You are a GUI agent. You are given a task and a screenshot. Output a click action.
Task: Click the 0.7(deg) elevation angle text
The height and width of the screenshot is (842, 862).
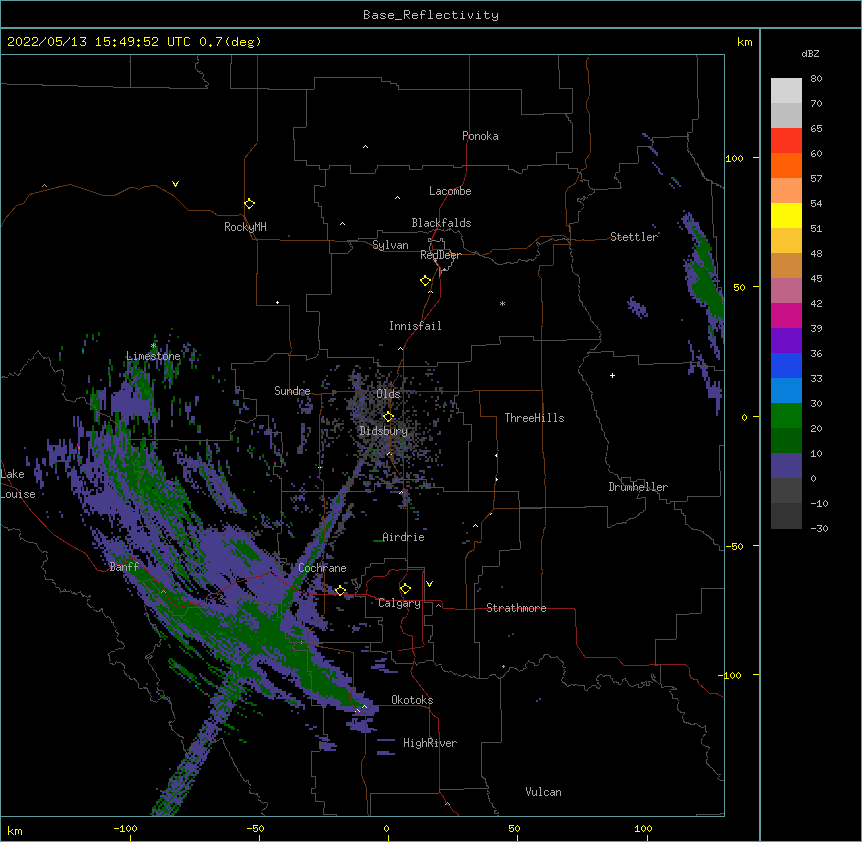coord(230,42)
